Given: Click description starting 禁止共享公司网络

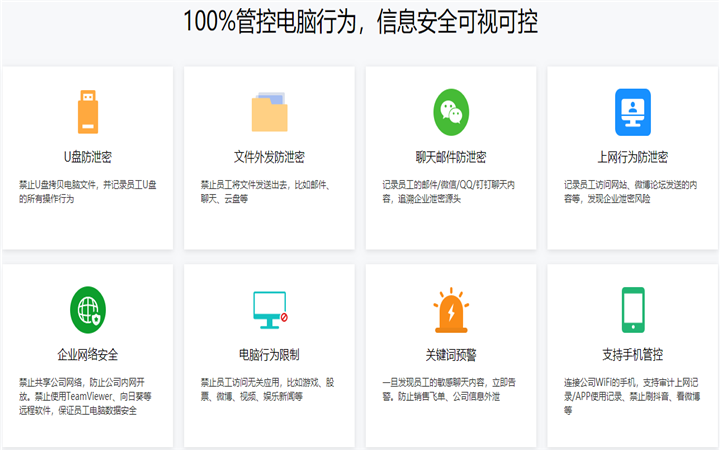Looking at the screenshot, I should [x=85, y=396].
